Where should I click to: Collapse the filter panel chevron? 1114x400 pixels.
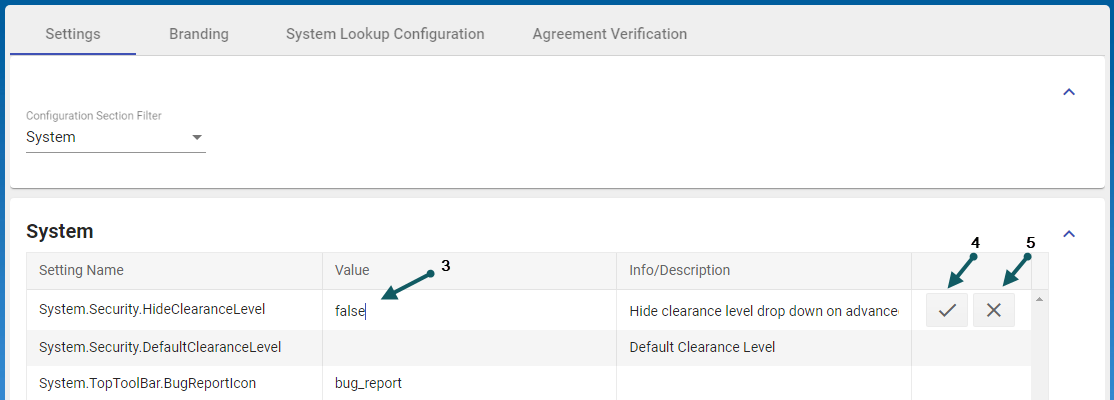[1068, 92]
